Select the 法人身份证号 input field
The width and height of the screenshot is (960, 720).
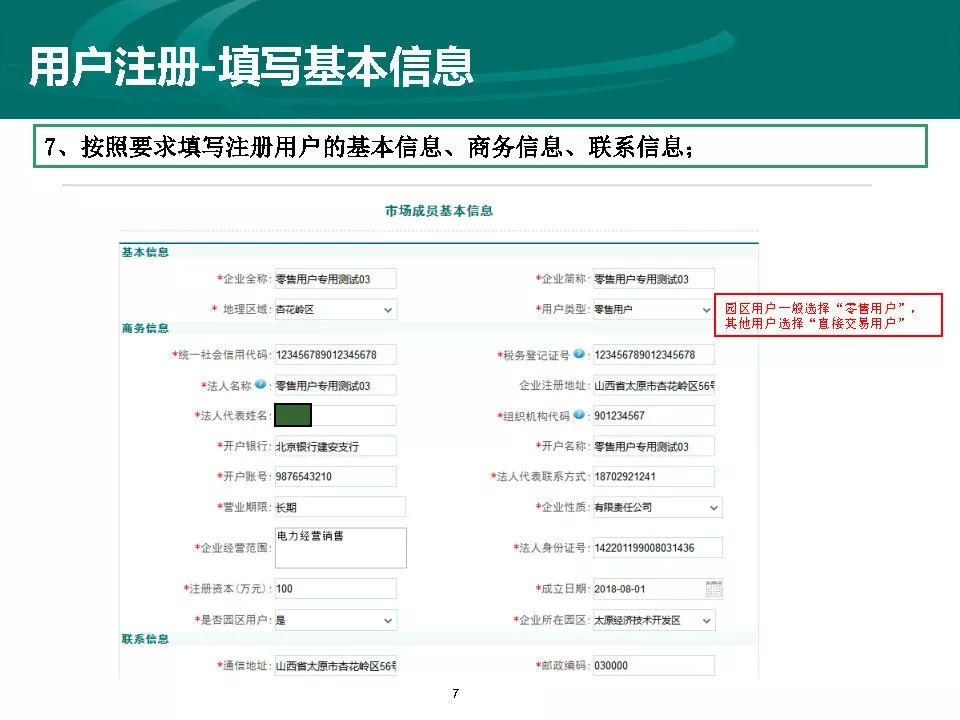(653, 548)
